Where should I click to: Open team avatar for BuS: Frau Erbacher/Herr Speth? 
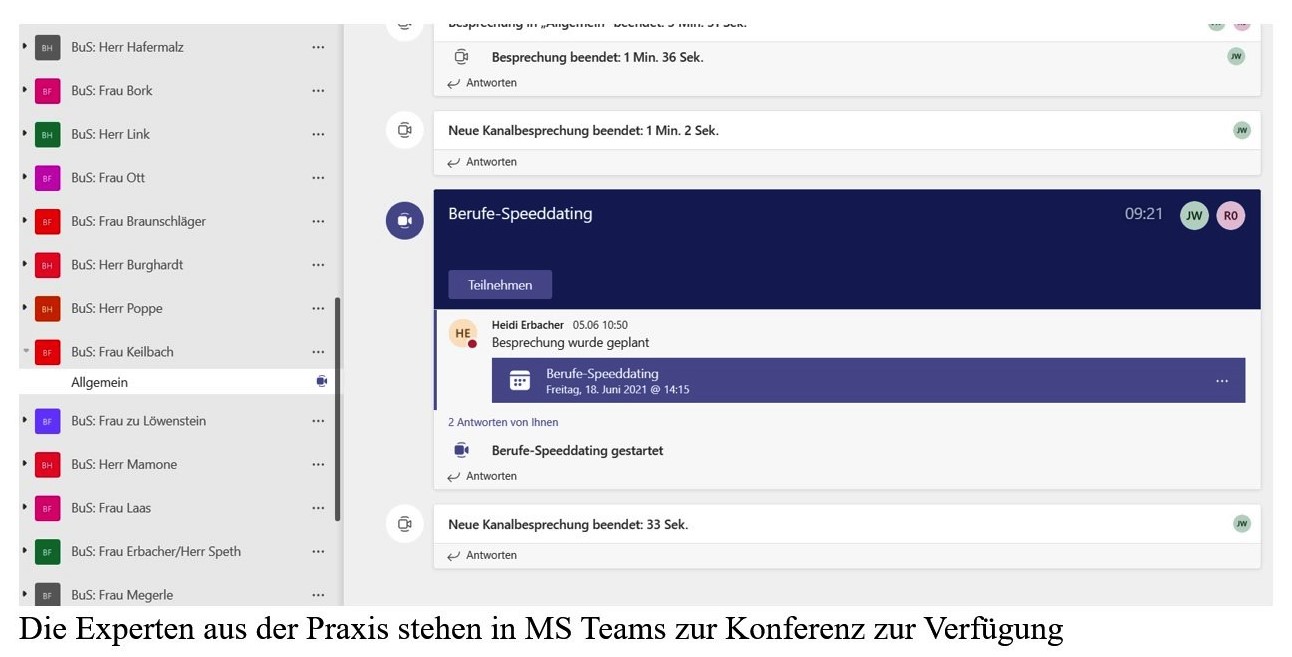[x=47, y=552]
